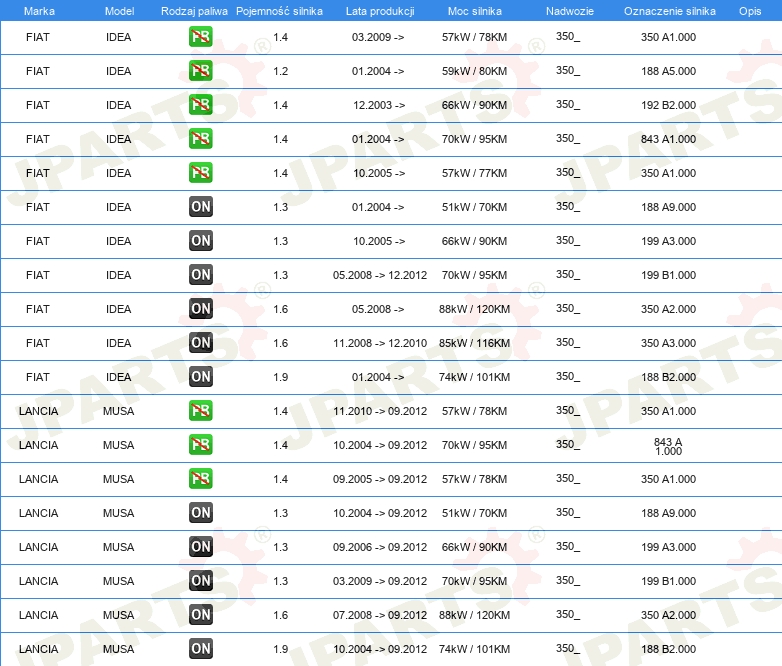Click diesel ON icon in Lancia Musa 03.2009 row
The height and width of the screenshot is (666, 782).
point(200,580)
